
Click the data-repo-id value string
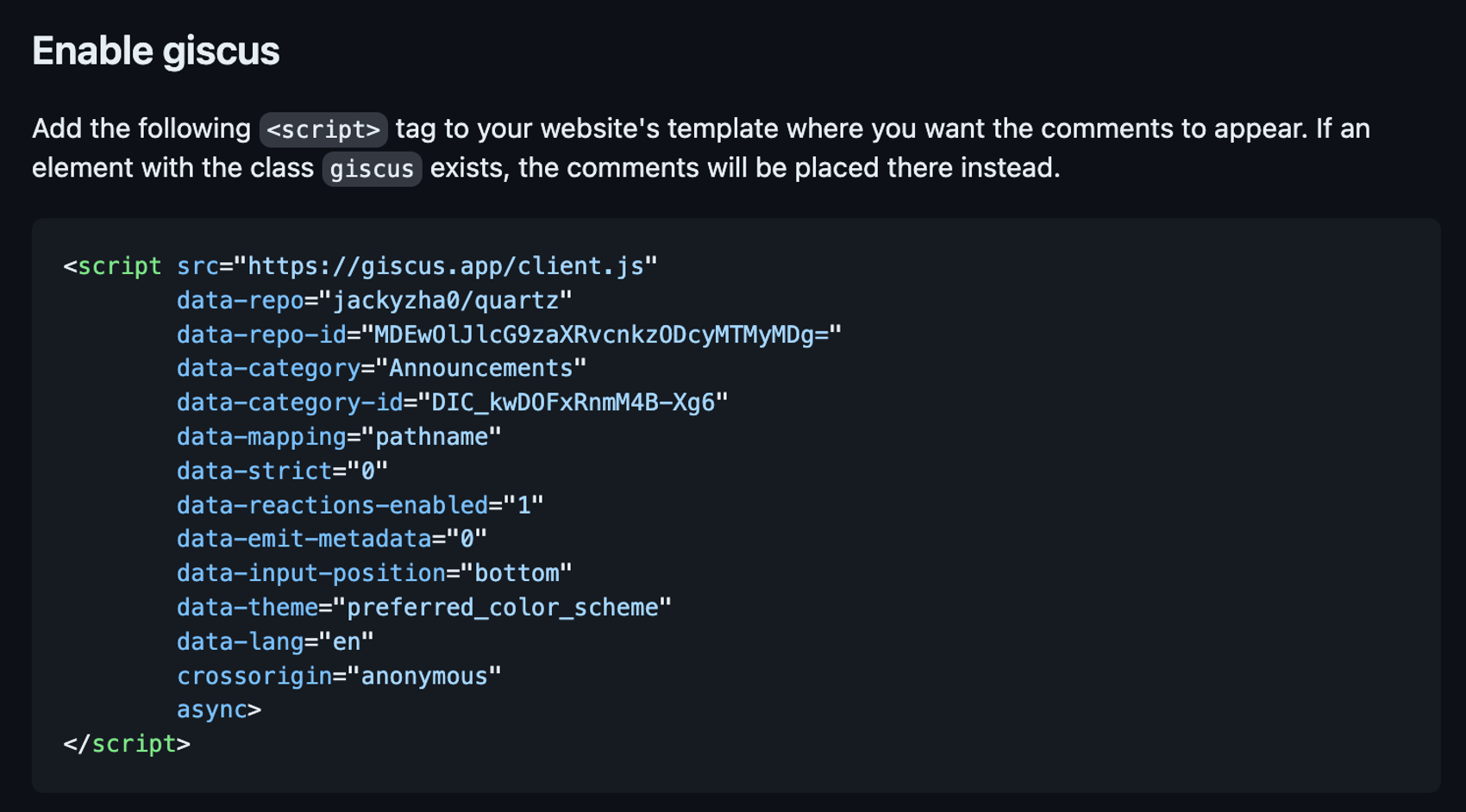click(x=601, y=334)
